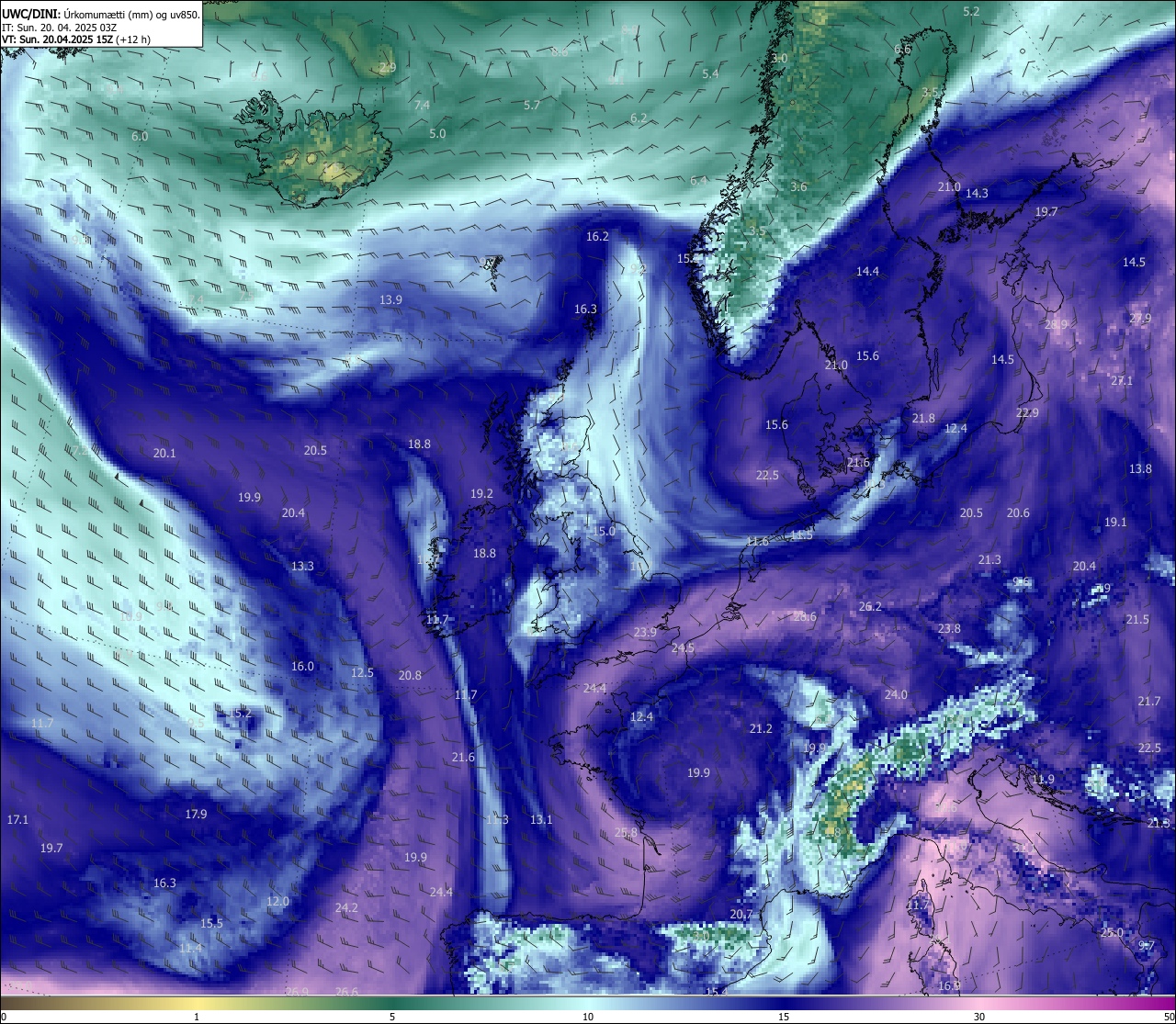Image resolution: width=1176 pixels, height=1024 pixels.
Task: Click the map value '20.1' in the Atlantic
Action: (x=164, y=453)
